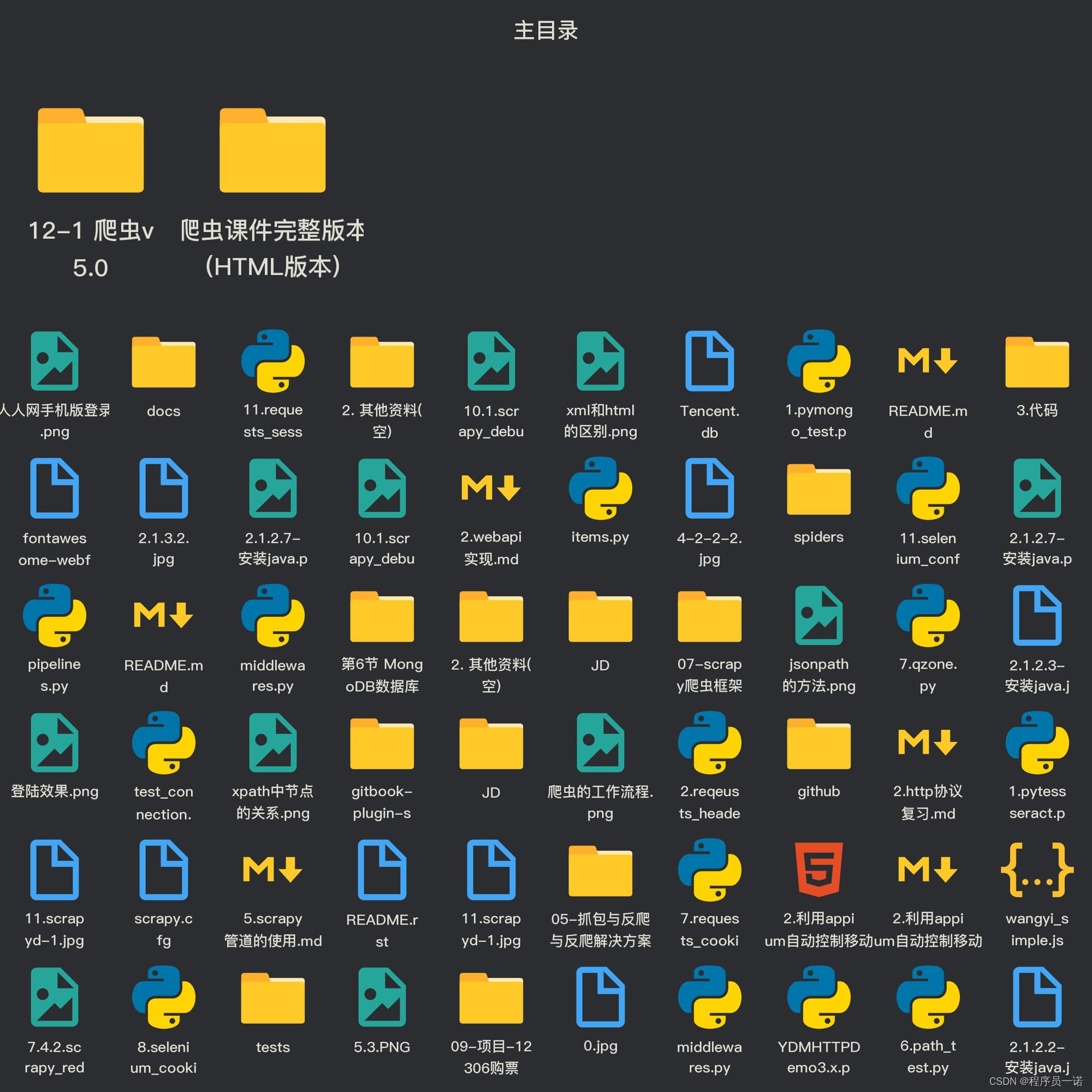The width and height of the screenshot is (1092, 1092).
Task: Open Python file 1.pytesseract
Action: pyautogui.click(x=1037, y=743)
